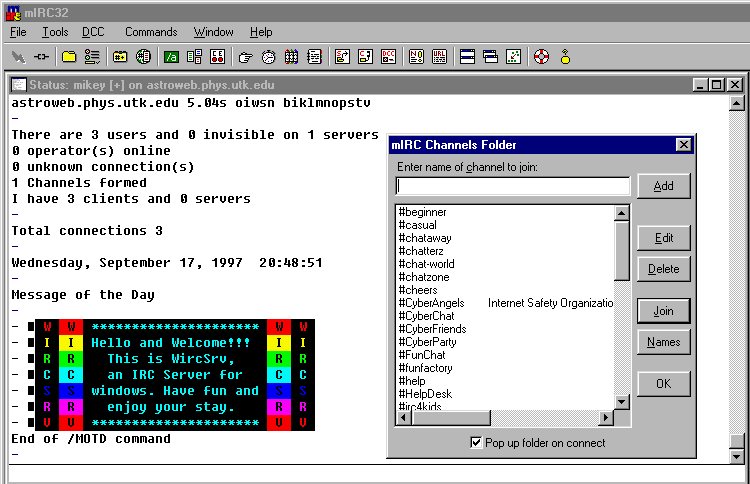Open the DCC menu
The height and width of the screenshot is (484, 750).
tap(92, 32)
